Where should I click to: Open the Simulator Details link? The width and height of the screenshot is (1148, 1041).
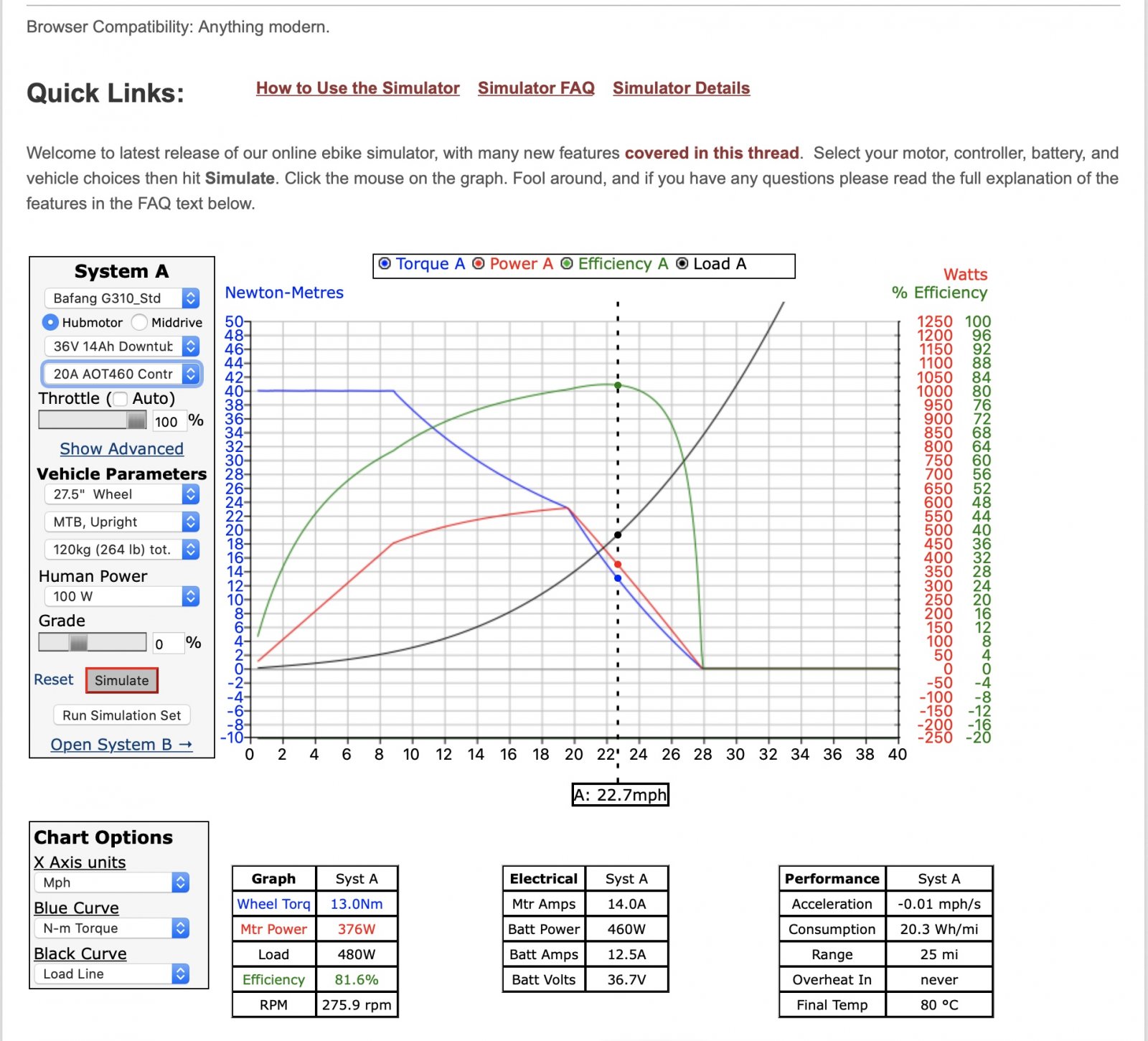click(x=681, y=88)
